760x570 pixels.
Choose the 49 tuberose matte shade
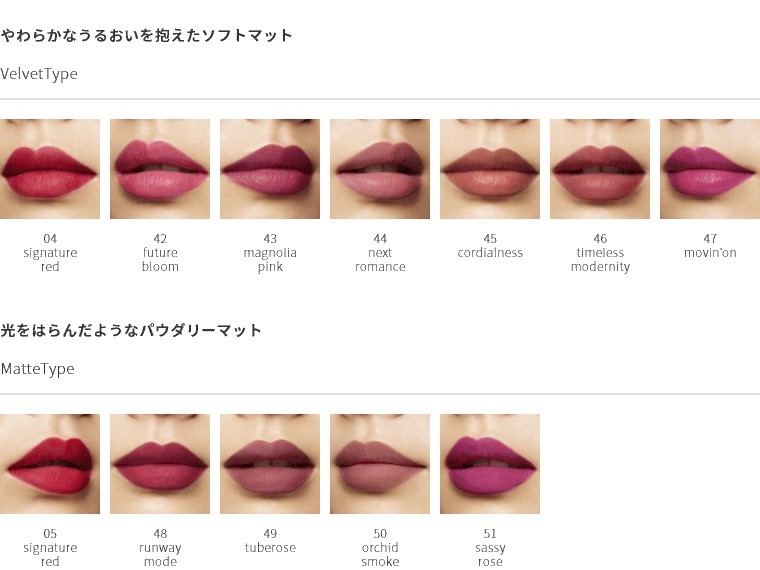pos(270,464)
